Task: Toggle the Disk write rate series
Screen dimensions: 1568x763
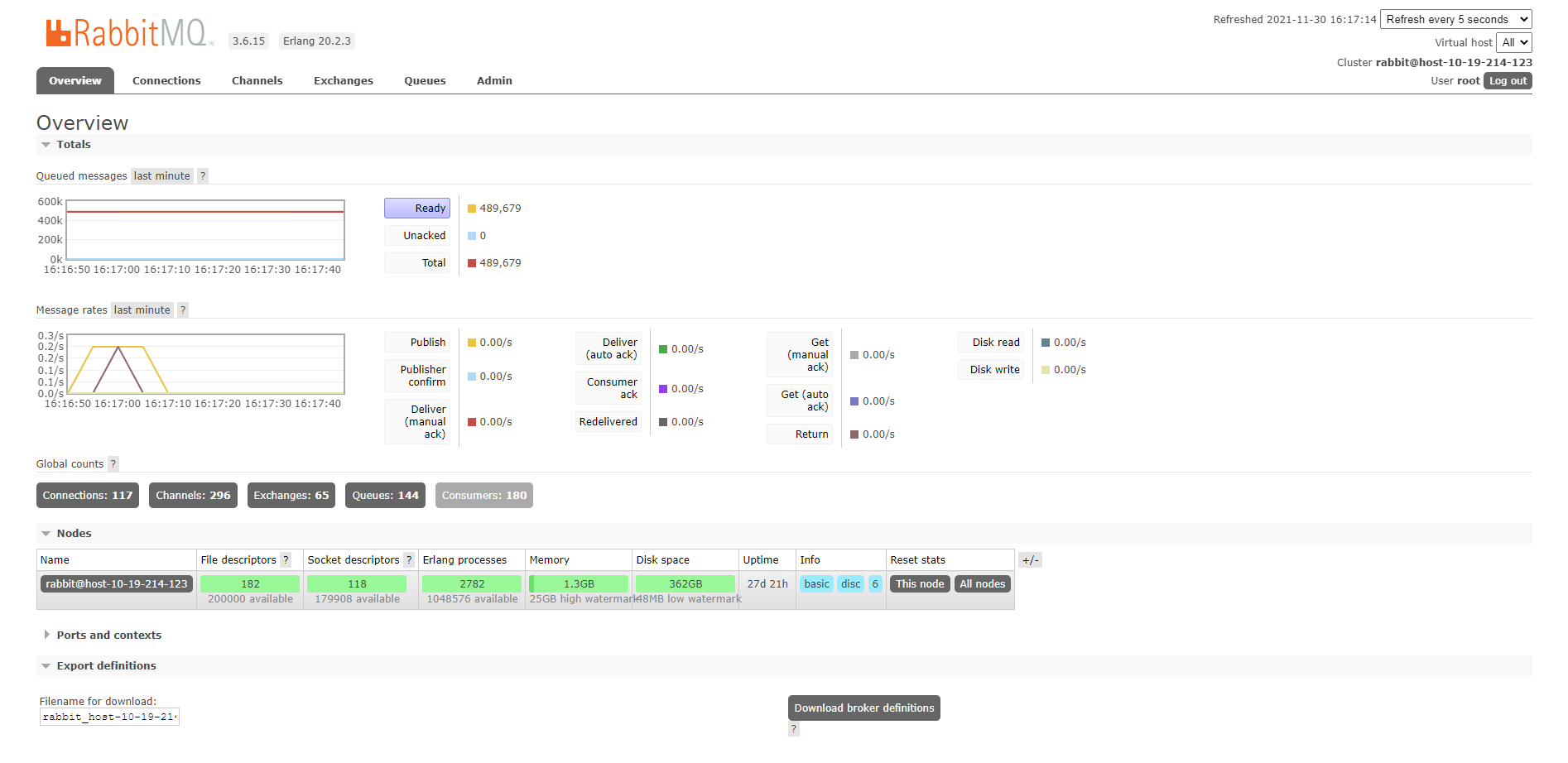Action: (x=991, y=370)
